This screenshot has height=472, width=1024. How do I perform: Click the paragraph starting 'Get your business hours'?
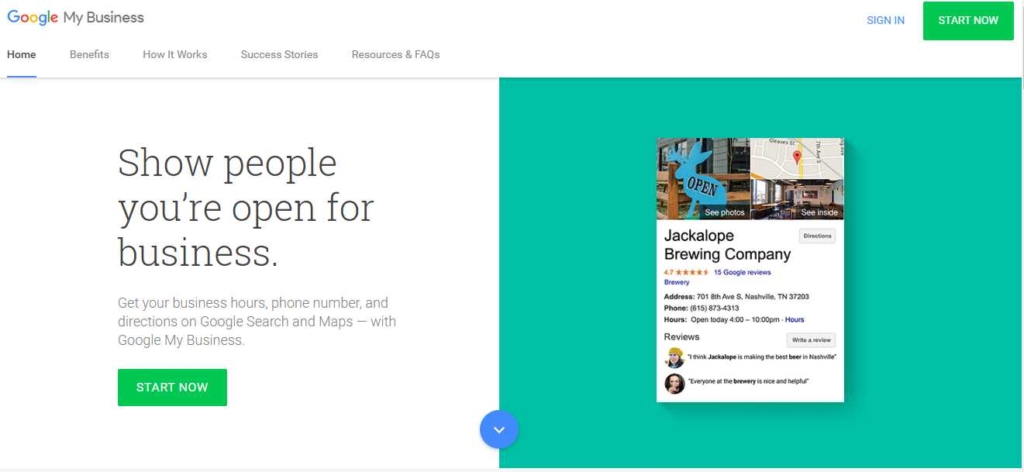[x=257, y=322]
